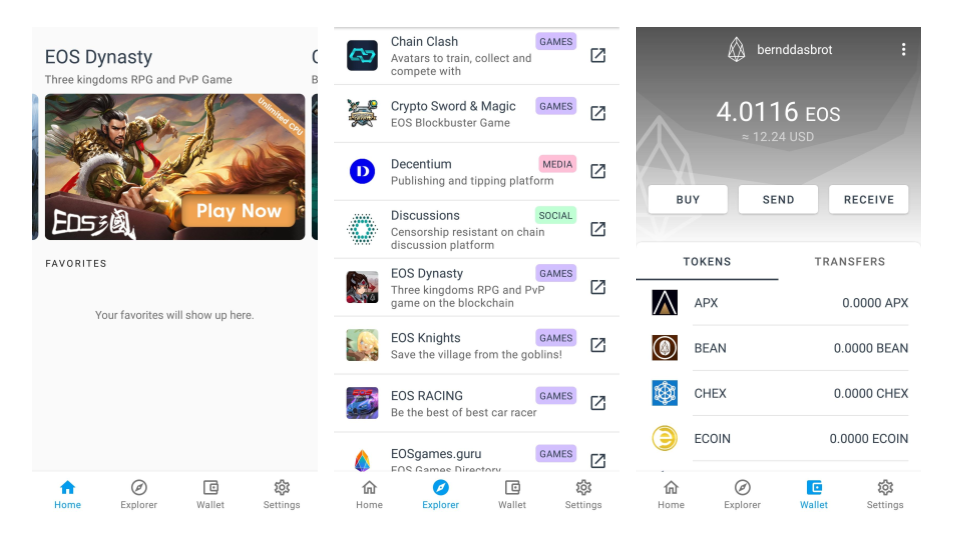Open external link for EOS Knights

coord(597,345)
